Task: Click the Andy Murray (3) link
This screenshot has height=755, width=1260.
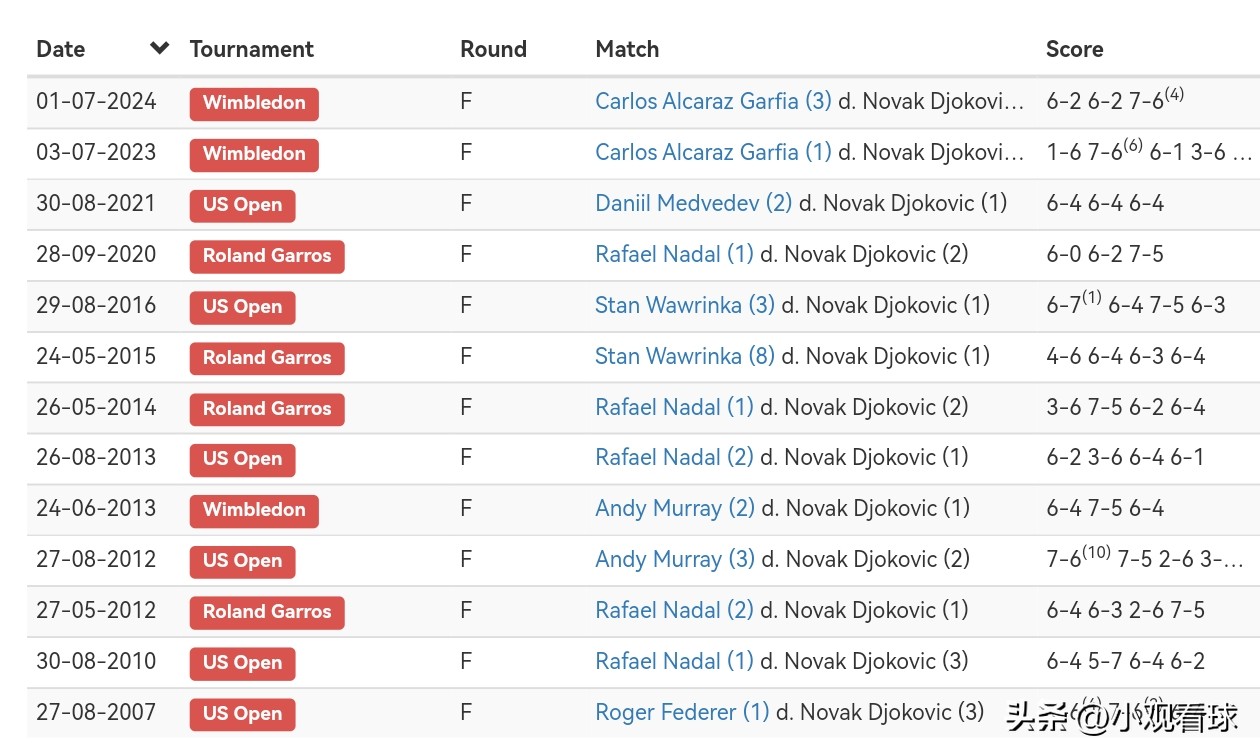Action: [x=675, y=559]
